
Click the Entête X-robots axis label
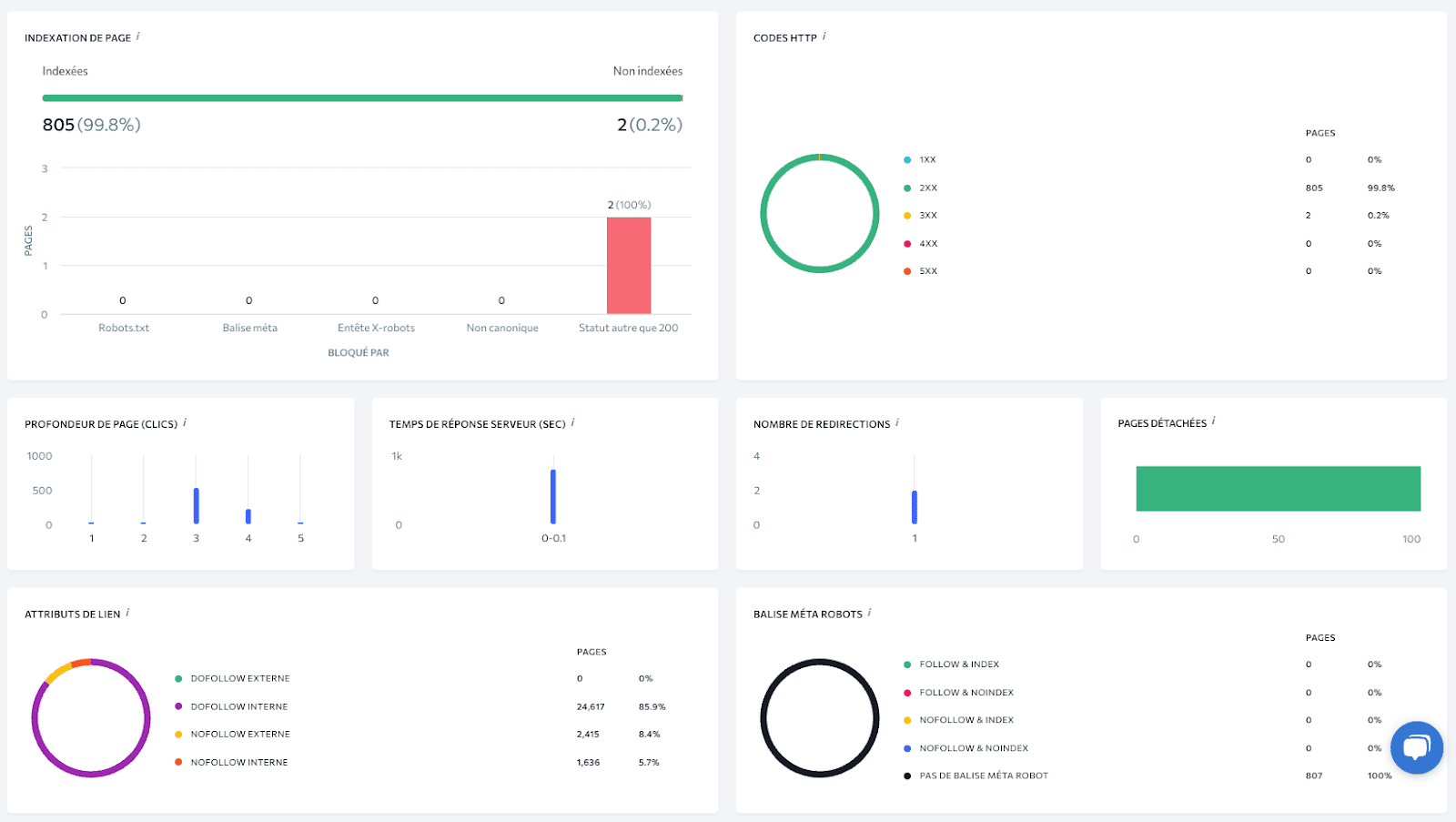point(376,328)
